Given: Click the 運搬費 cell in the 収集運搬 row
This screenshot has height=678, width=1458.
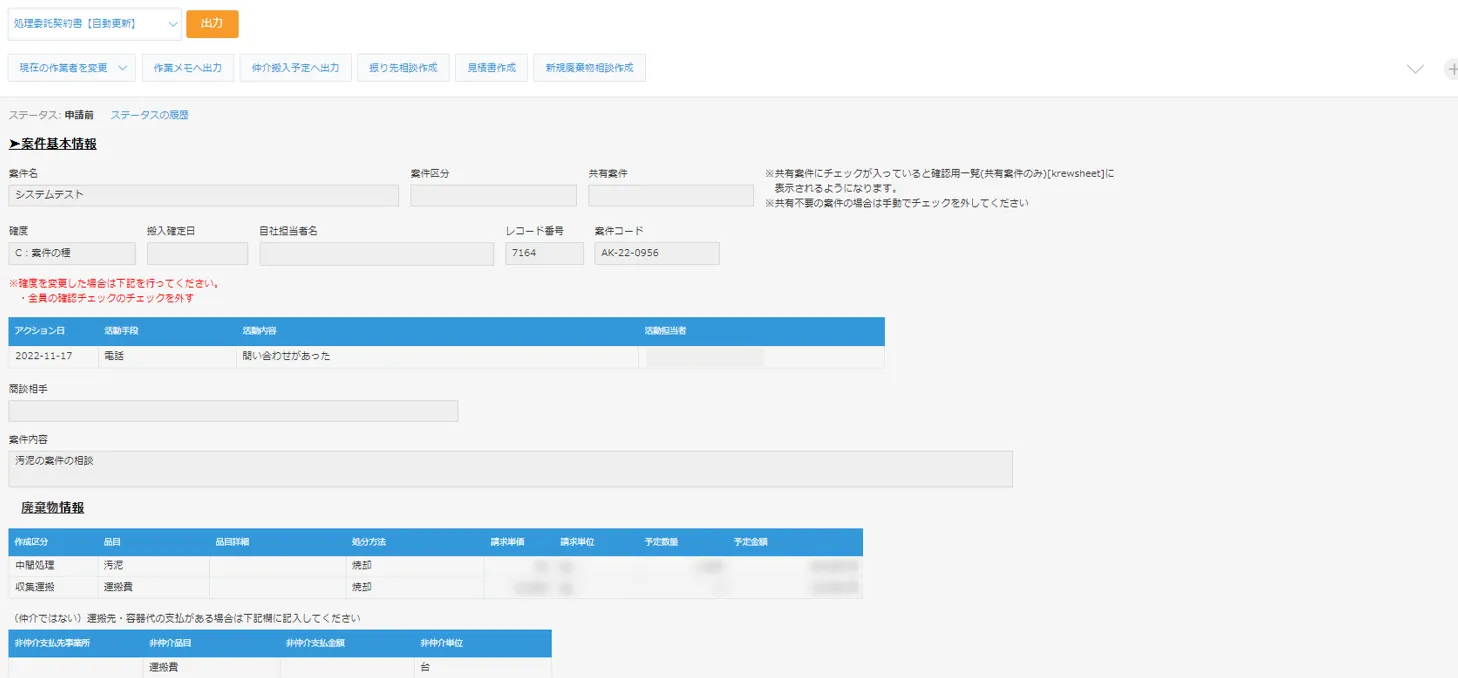Looking at the screenshot, I should point(154,587).
